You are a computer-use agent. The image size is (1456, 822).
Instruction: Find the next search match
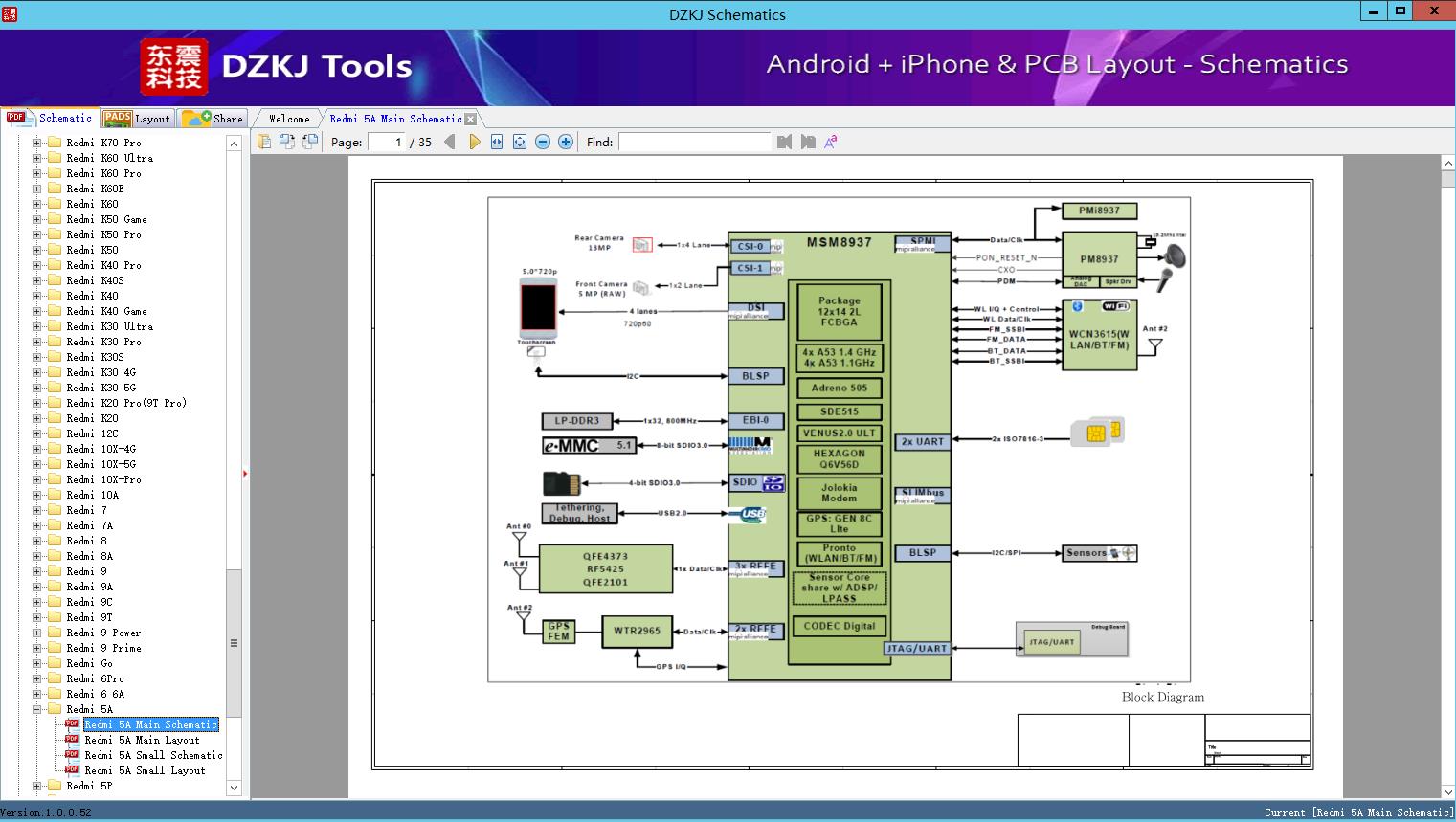808,142
